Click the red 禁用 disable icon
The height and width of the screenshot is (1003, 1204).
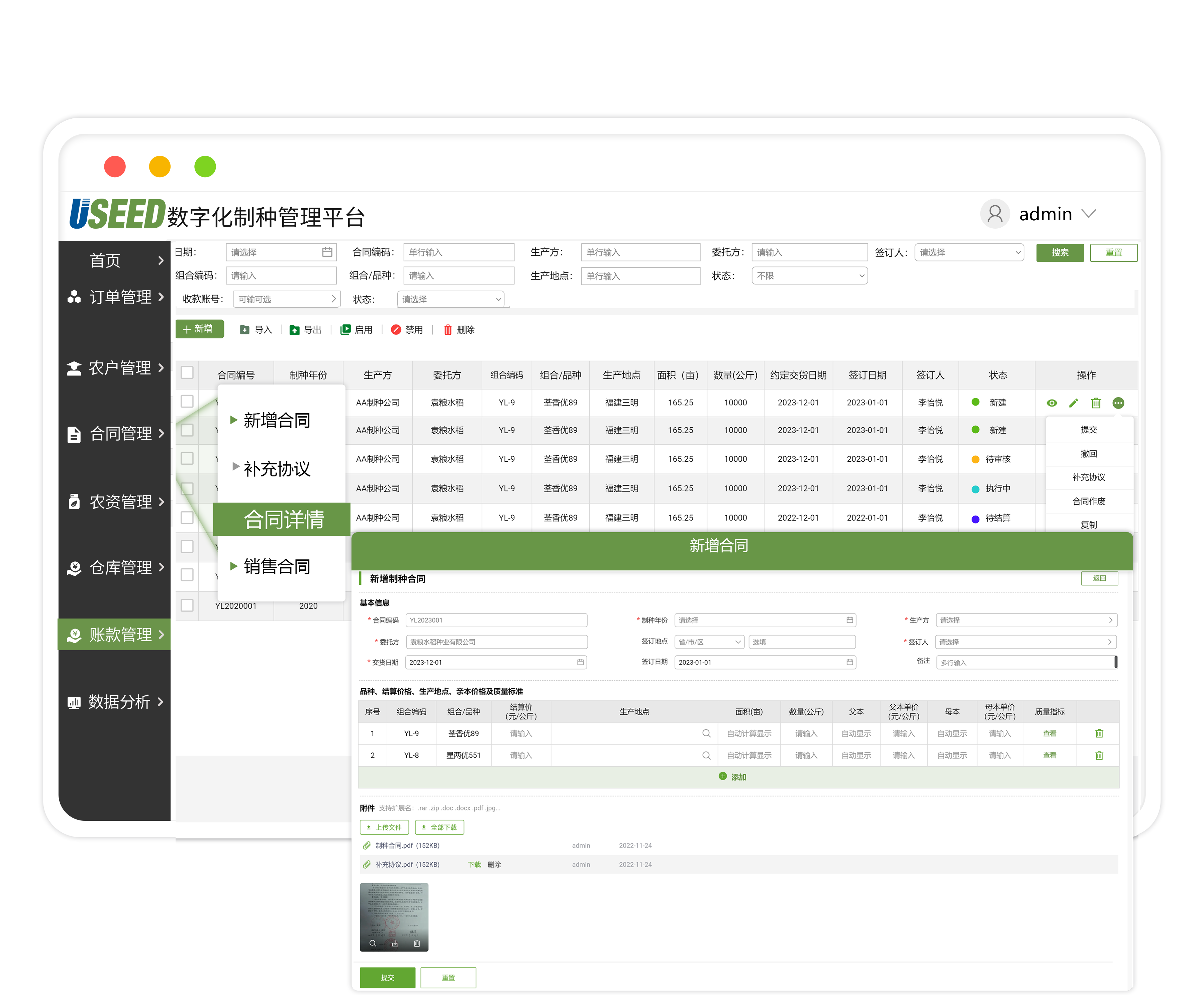tap(396, 330)
